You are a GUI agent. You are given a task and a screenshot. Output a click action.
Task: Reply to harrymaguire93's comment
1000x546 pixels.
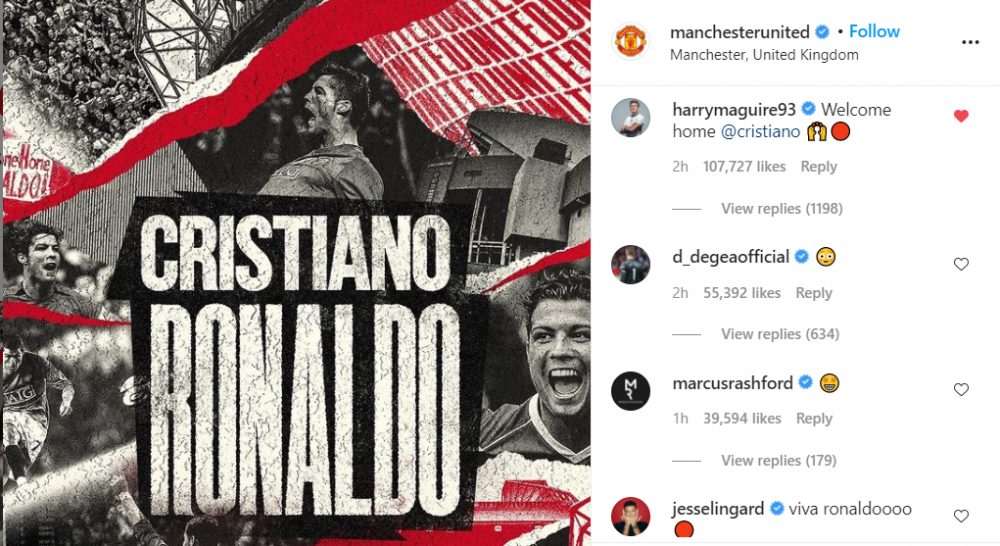coord(819,166)
